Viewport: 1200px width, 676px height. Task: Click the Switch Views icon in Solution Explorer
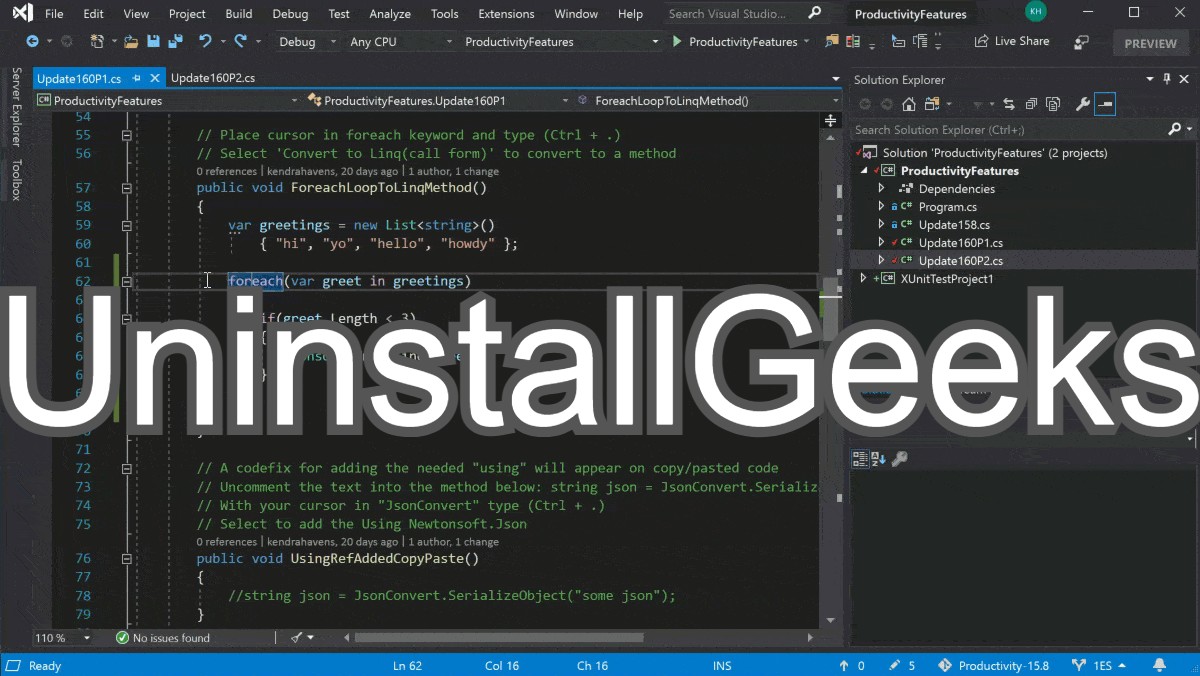point(932,104)
